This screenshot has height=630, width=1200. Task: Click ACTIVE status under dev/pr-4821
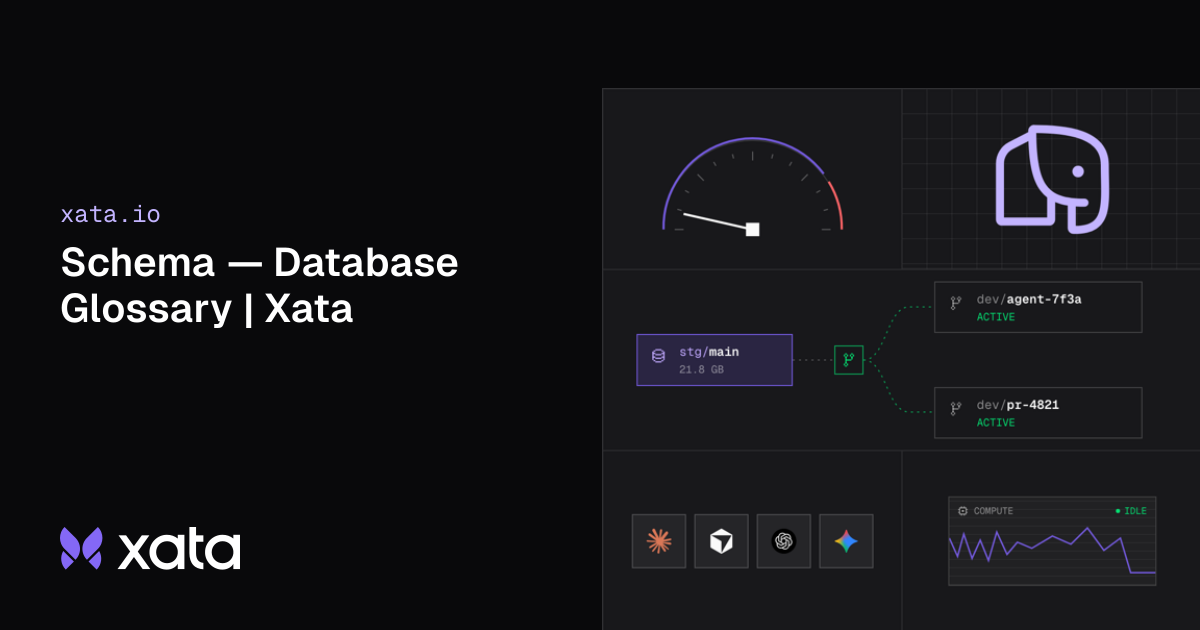pyautogui.click(x=996, y=423)
